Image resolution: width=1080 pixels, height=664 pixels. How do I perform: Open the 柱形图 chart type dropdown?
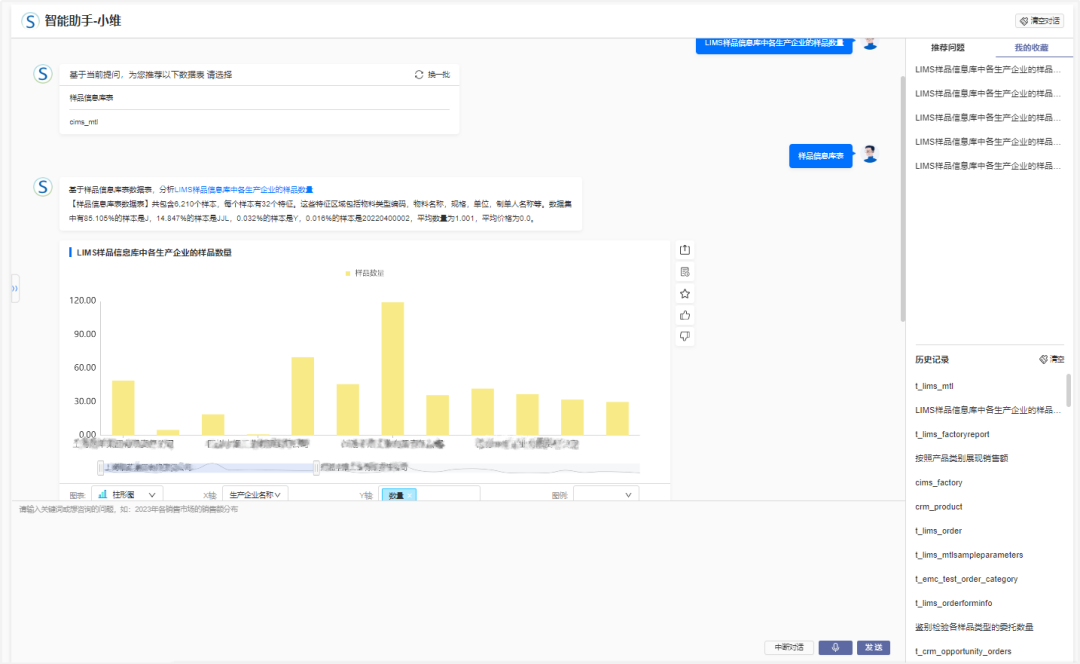click(126, 494)
